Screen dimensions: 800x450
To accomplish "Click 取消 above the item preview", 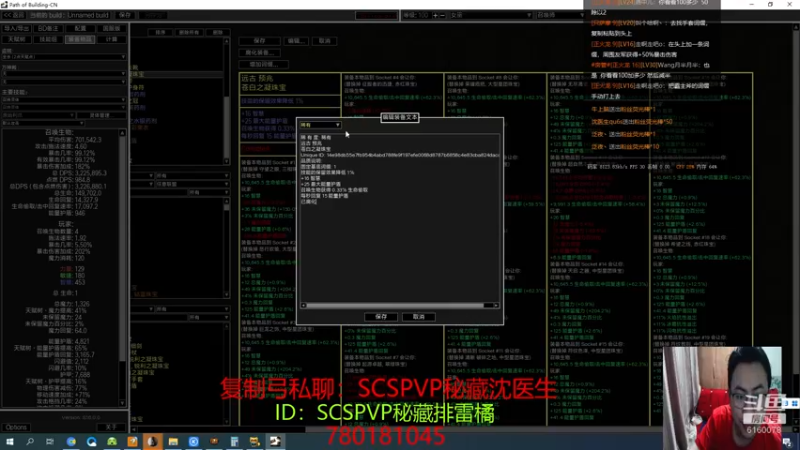I will click(x=324, y=41).
